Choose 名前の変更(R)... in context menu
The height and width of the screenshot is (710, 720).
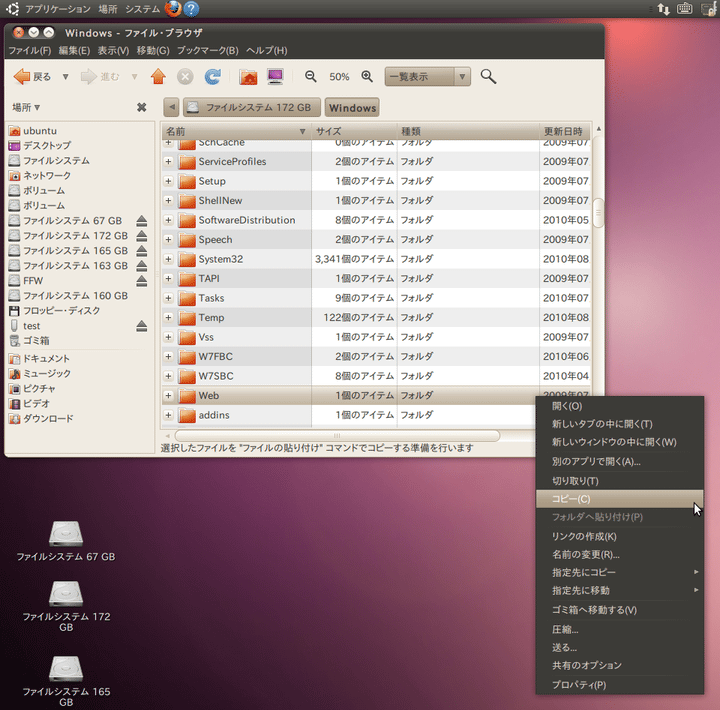(x=619, y=555)
